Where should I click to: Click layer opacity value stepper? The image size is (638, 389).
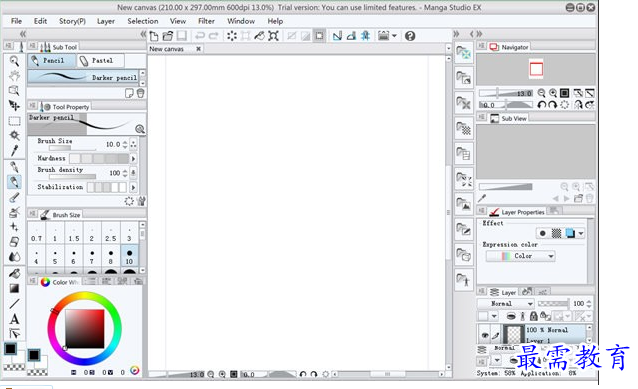pyautogui.click(x=589, y=304)
